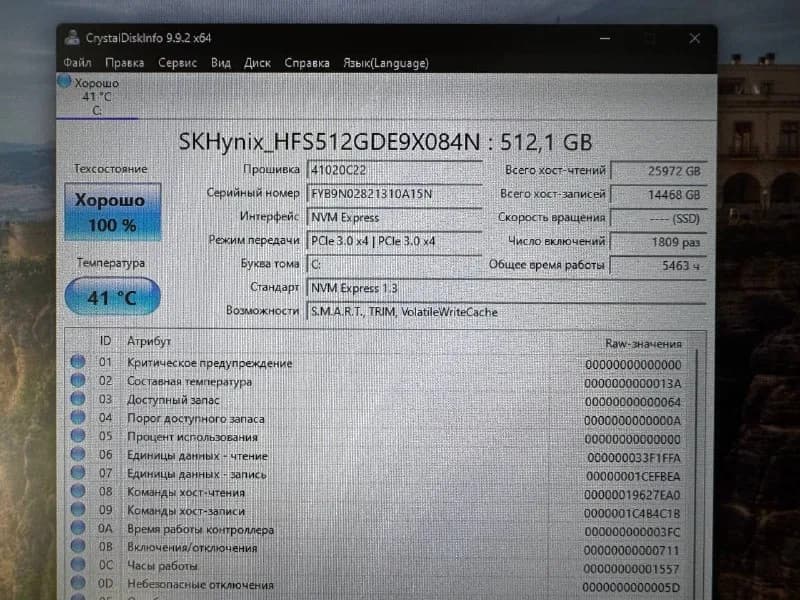Select attribute text Процент использования
Image resolution: width=800 pixels, height=600 pixels.
[192, 437]
